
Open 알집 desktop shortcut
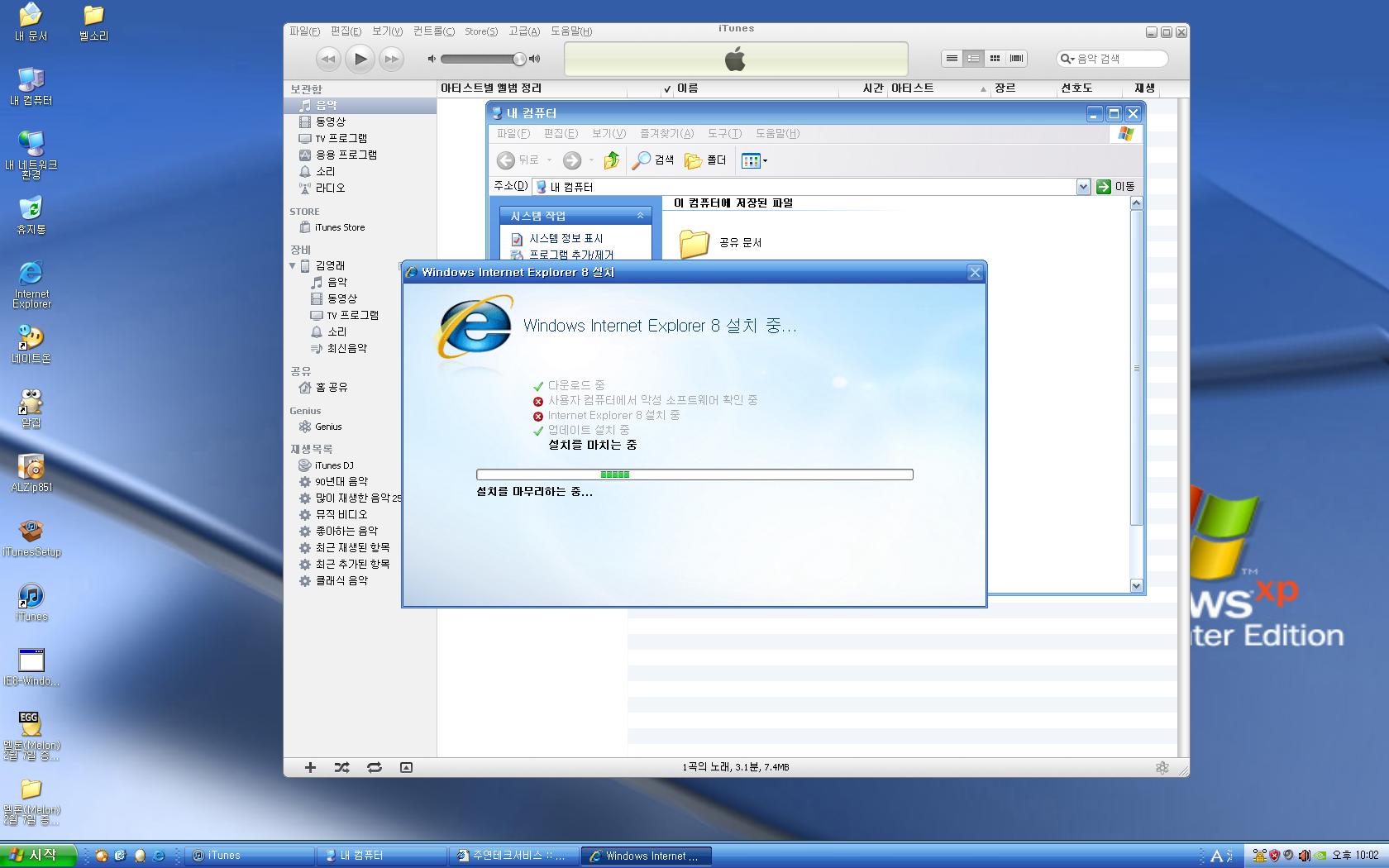click(x=31, y=409)
